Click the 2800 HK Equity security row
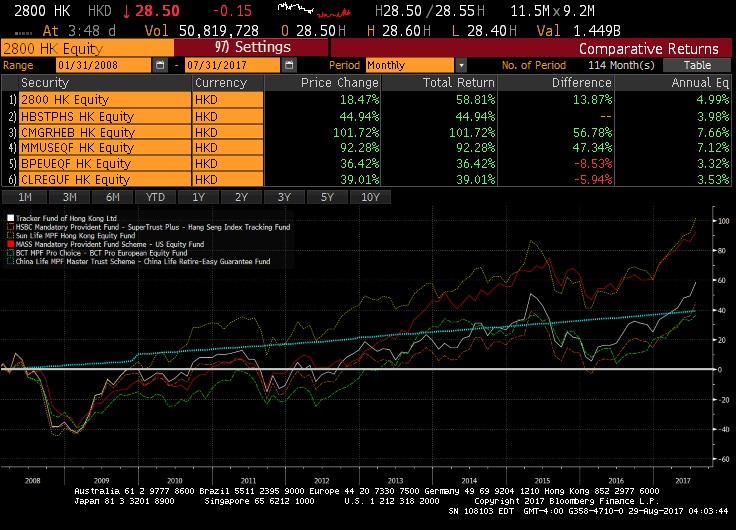 pyautogui.click(x=105, y=100)
